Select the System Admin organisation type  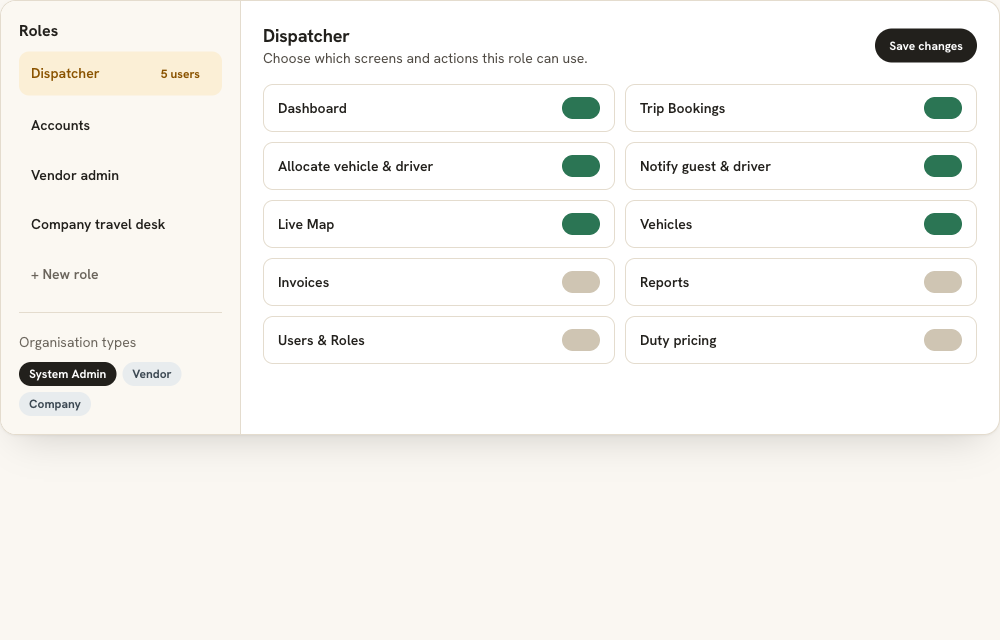68,374
